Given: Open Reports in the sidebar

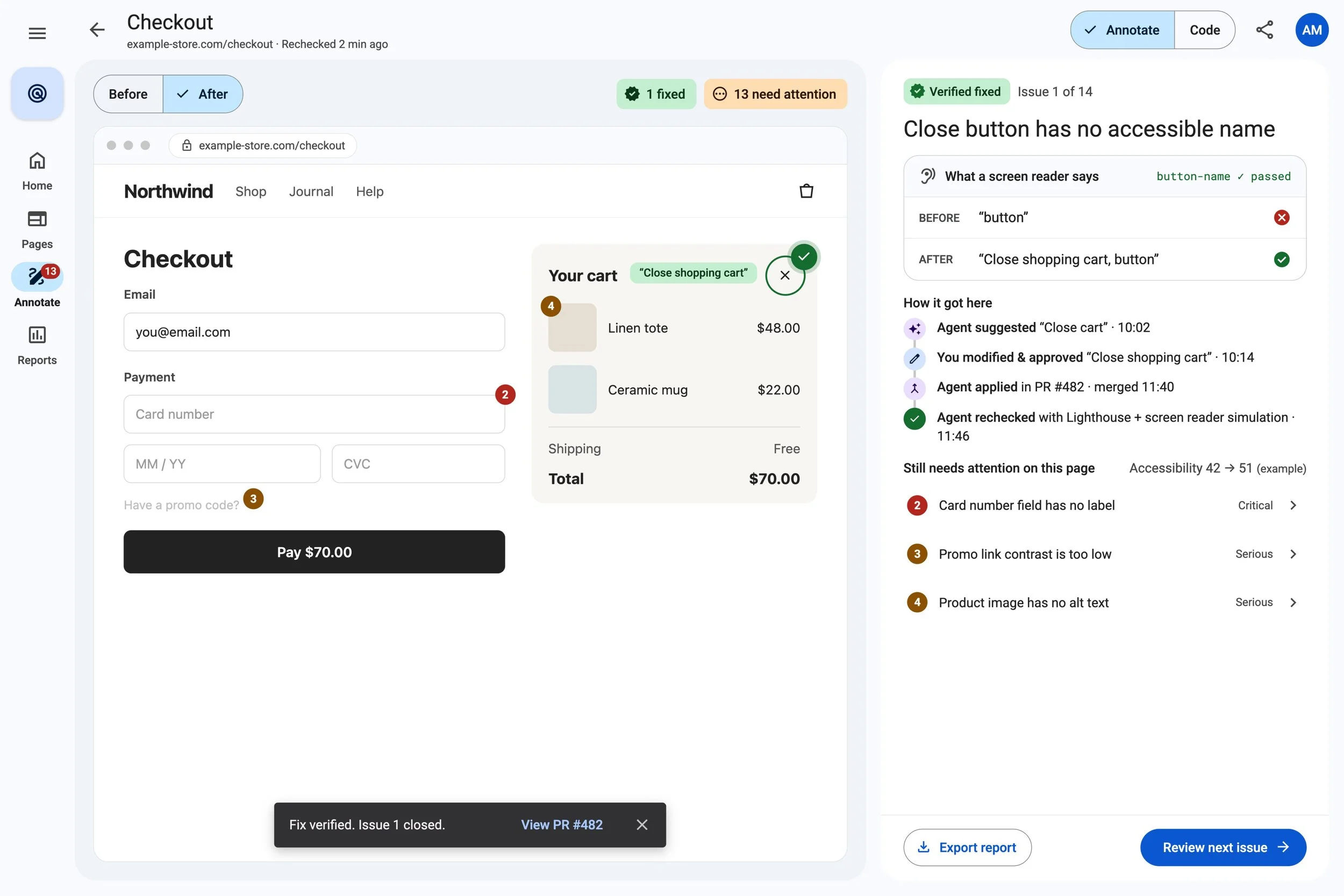Looking at the screenshot, I should click(37, 345).
